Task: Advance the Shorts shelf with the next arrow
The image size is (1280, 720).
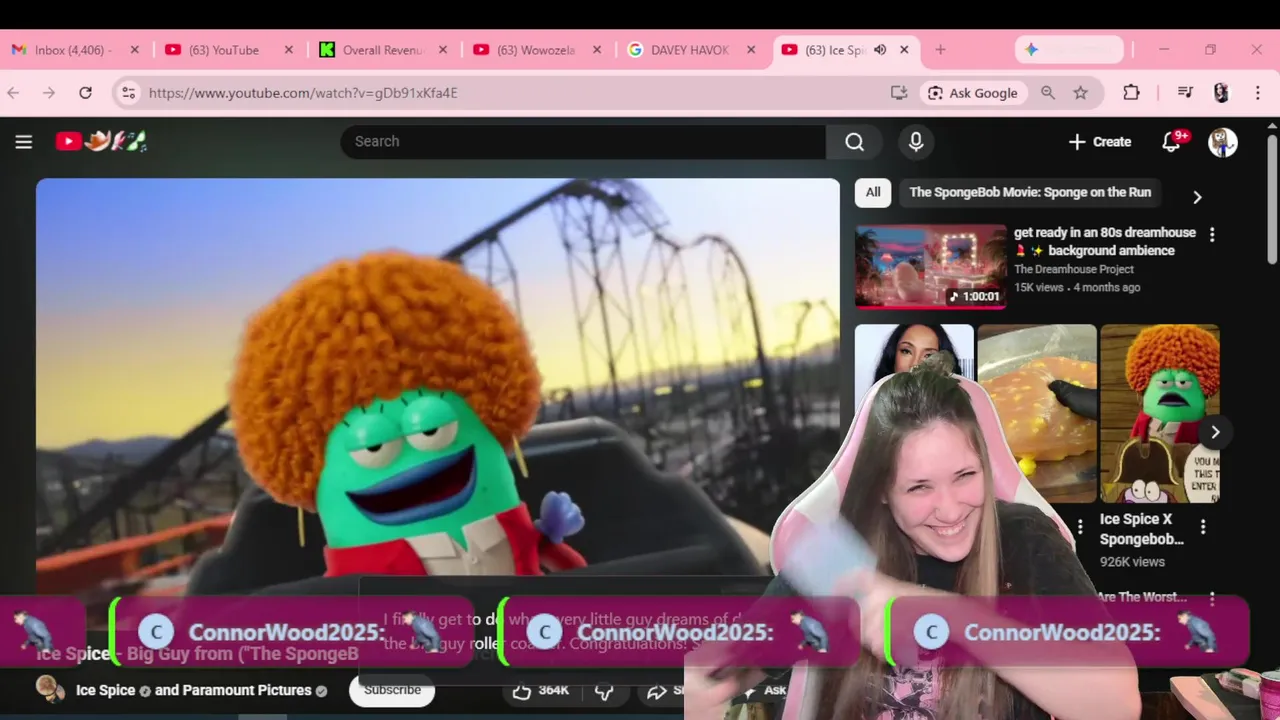Action: 1215,432
